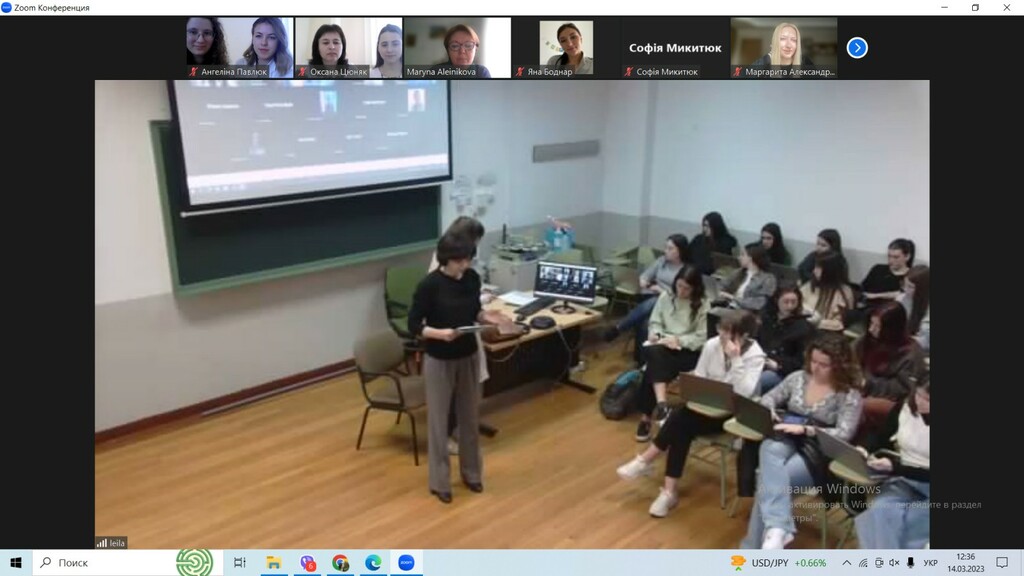Click the Windows Start button
Image resolution: width=1024 pixels, height=576 pixels.
pyautogui.click(x=16, y=563)
